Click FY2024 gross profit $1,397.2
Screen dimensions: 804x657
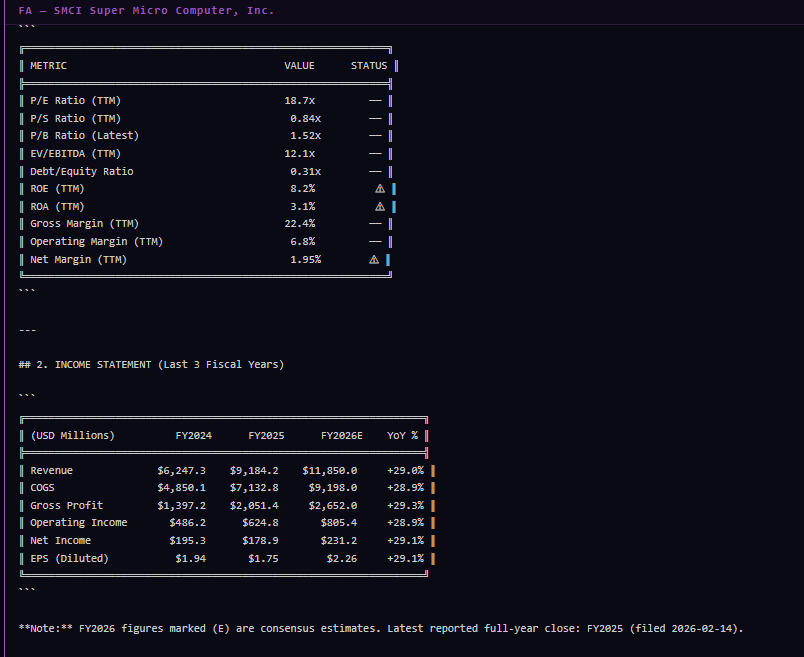tap(182, 506)
